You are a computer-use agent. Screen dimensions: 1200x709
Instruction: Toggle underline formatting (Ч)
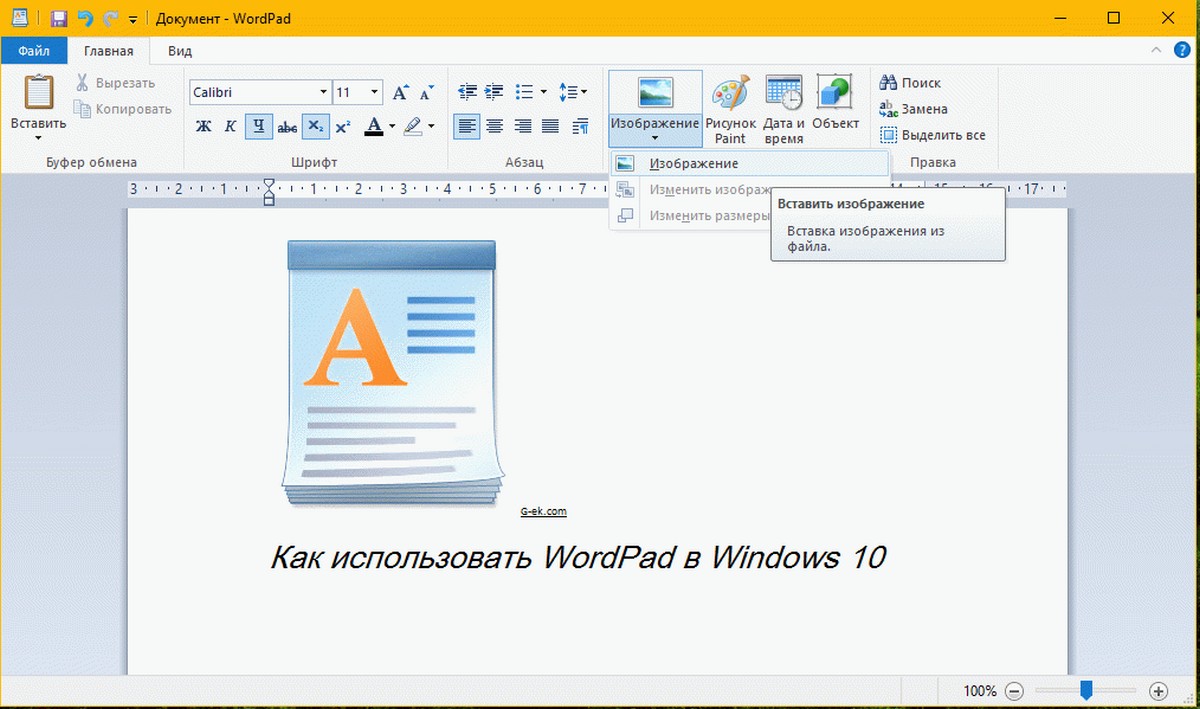tap(259, 126)
